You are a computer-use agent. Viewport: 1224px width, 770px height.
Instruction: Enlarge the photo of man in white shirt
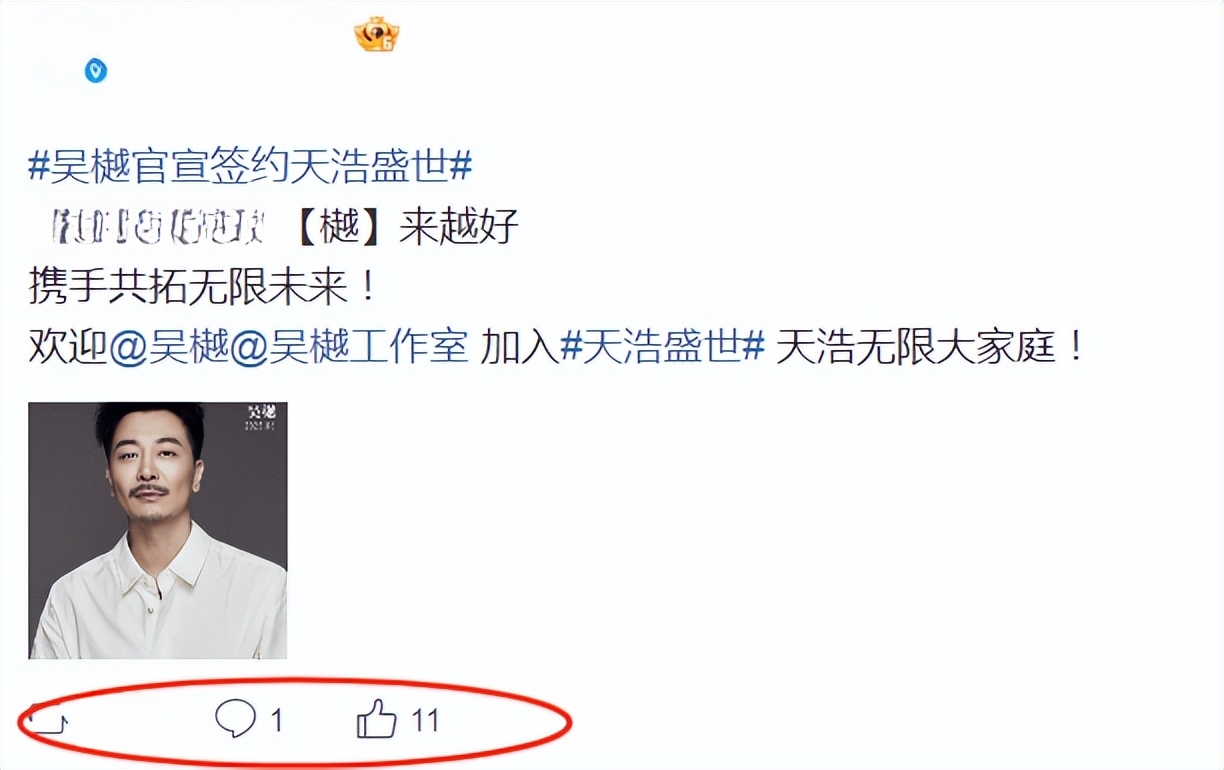click(x=158, y=530)
